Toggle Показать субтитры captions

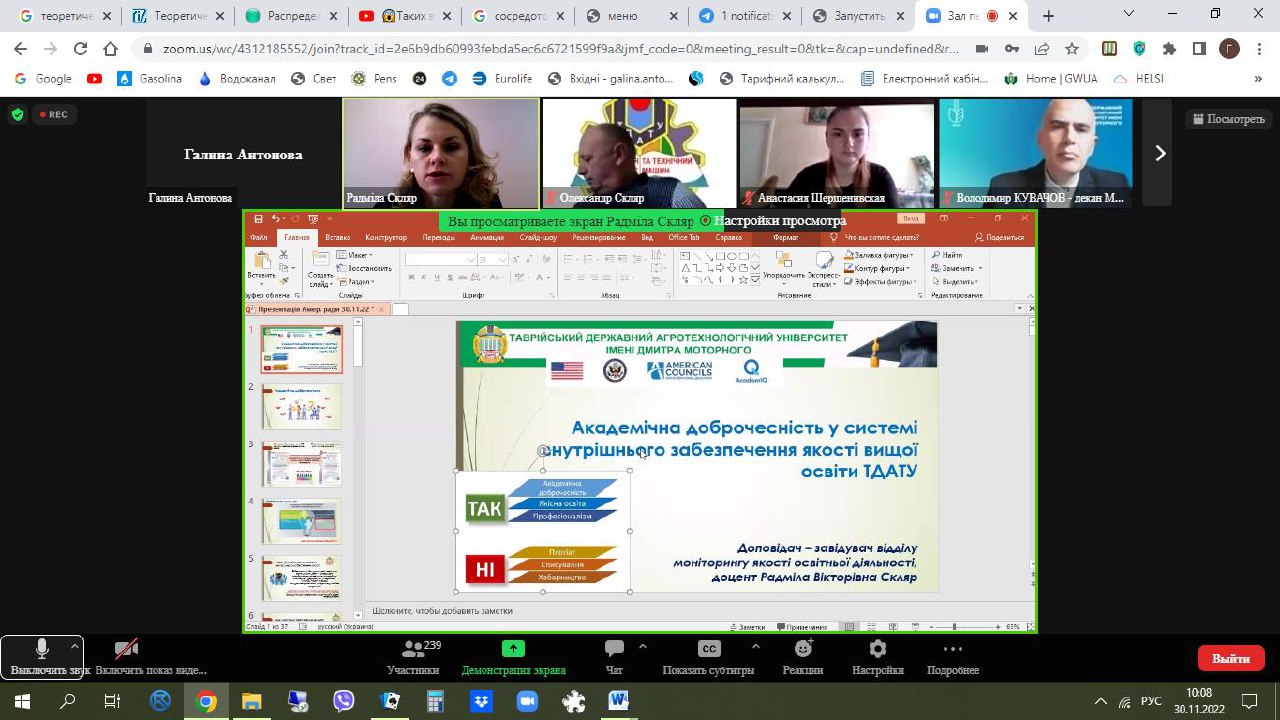(708, 657)
